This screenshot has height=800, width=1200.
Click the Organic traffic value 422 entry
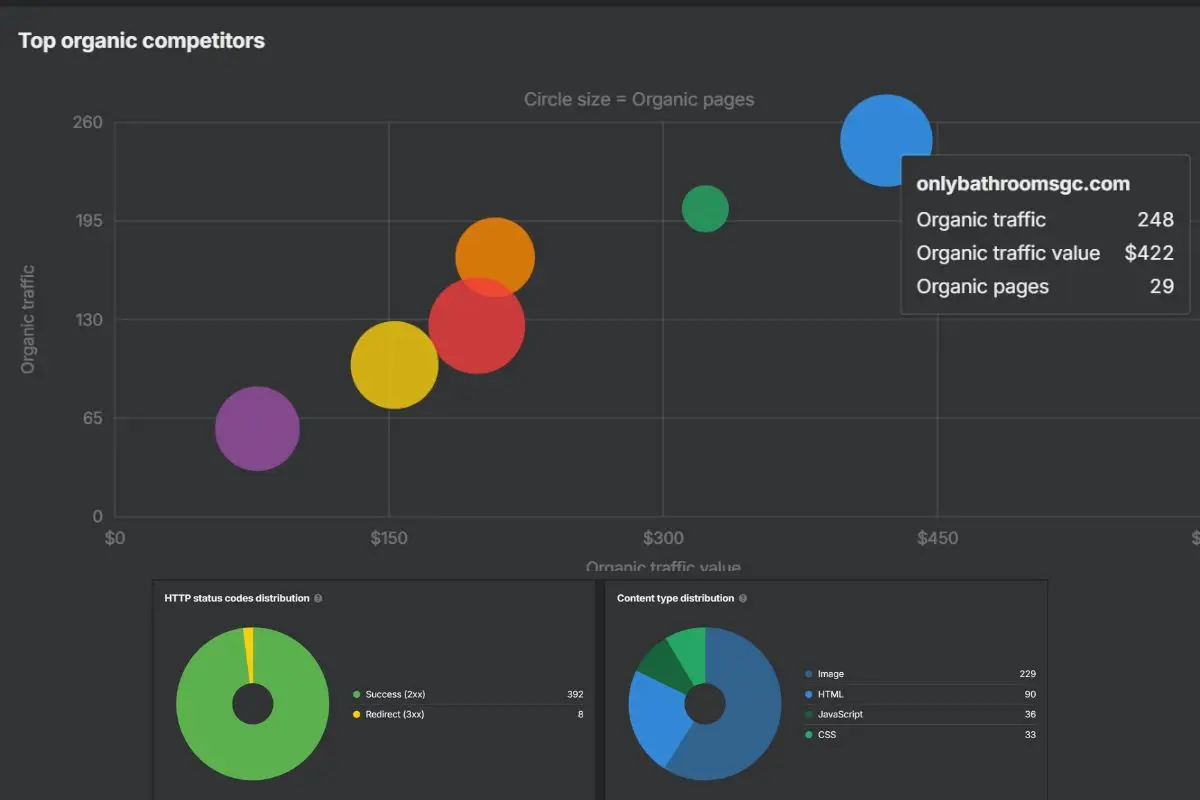[1045, 253]
